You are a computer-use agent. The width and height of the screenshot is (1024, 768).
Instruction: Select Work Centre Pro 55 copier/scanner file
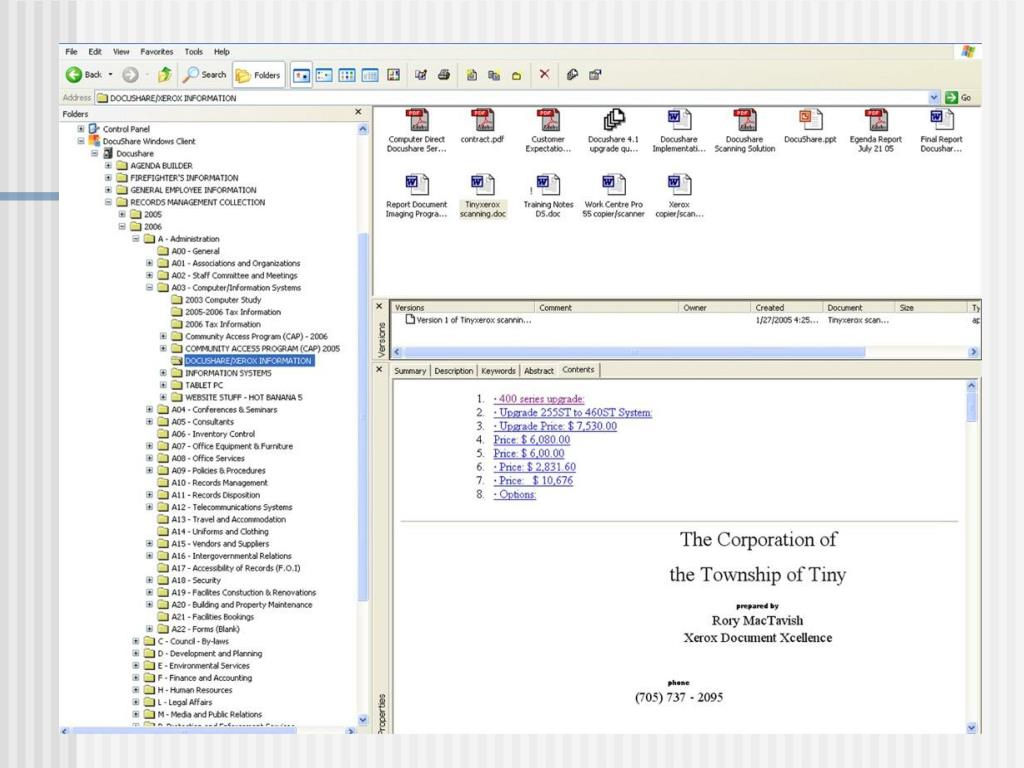point(613,196)
